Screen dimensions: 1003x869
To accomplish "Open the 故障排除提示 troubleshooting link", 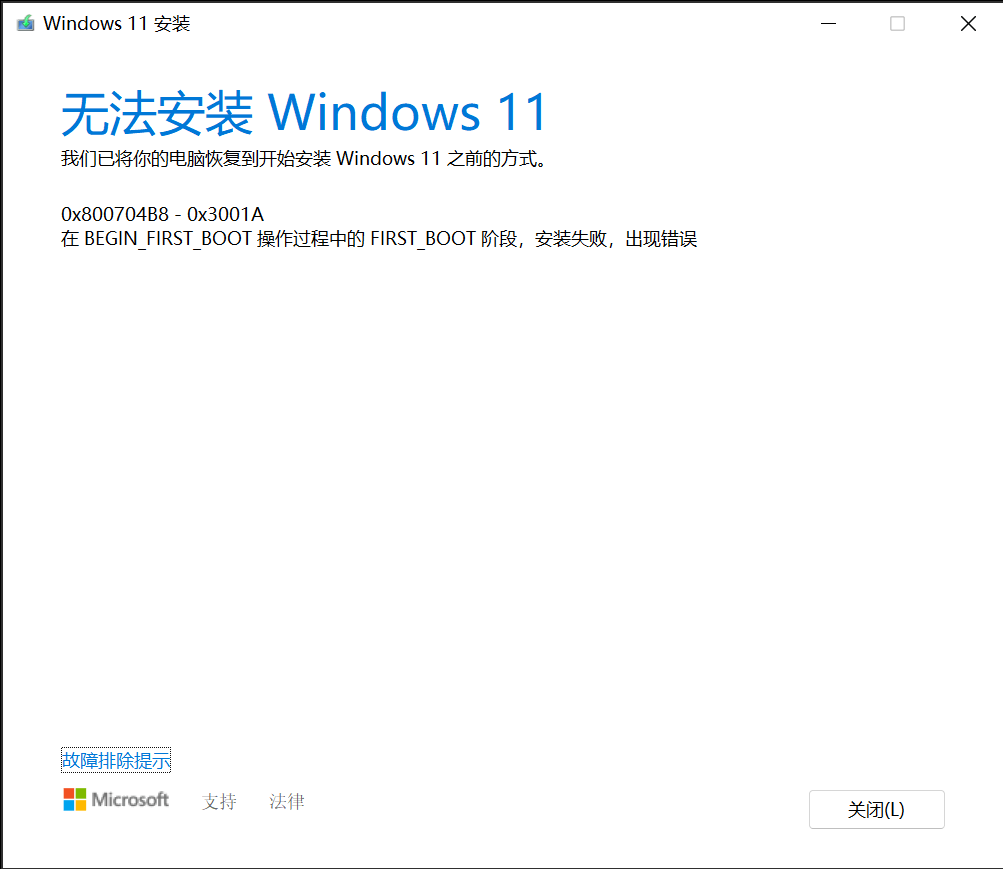I will [116, 760].
